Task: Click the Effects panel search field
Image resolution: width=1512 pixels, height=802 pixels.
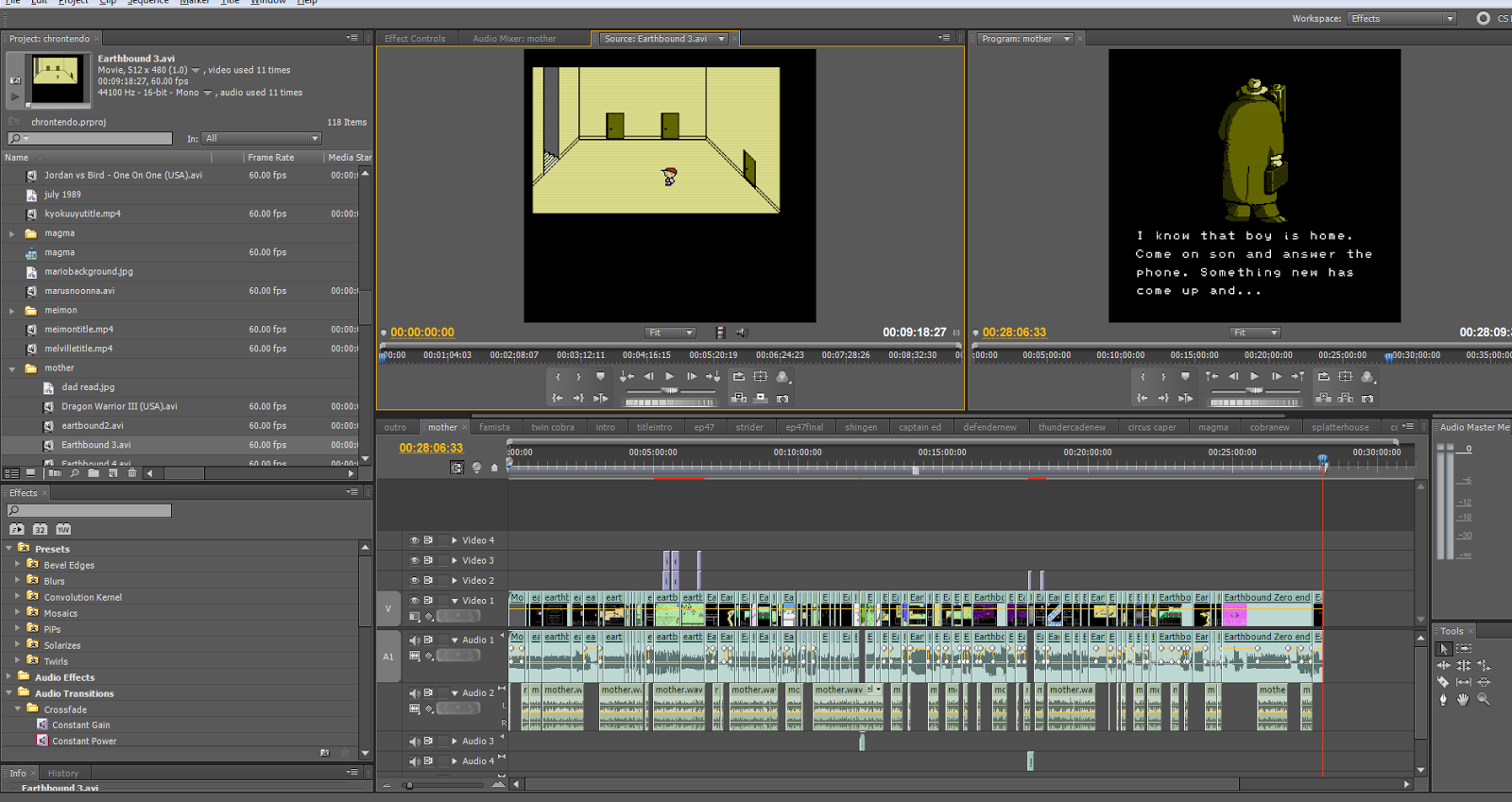Action: click(89, 511)
